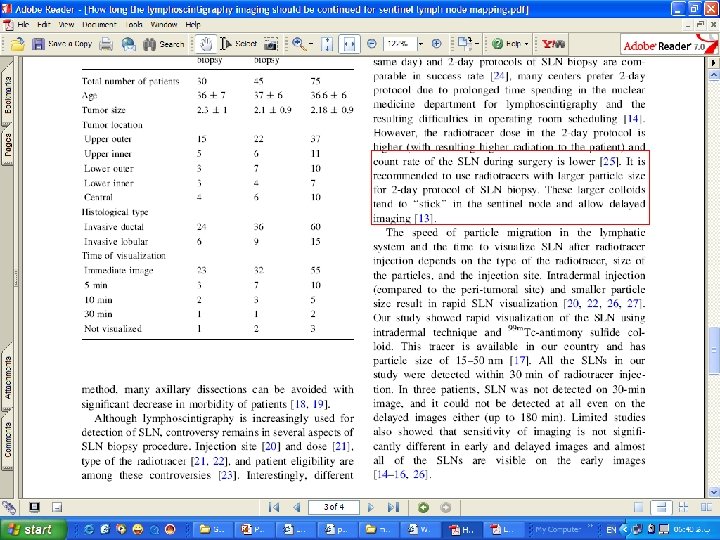Screen dimensions: 720x540
Task: Click the scrollbar down arrow
Action: [x=714, y=491]
